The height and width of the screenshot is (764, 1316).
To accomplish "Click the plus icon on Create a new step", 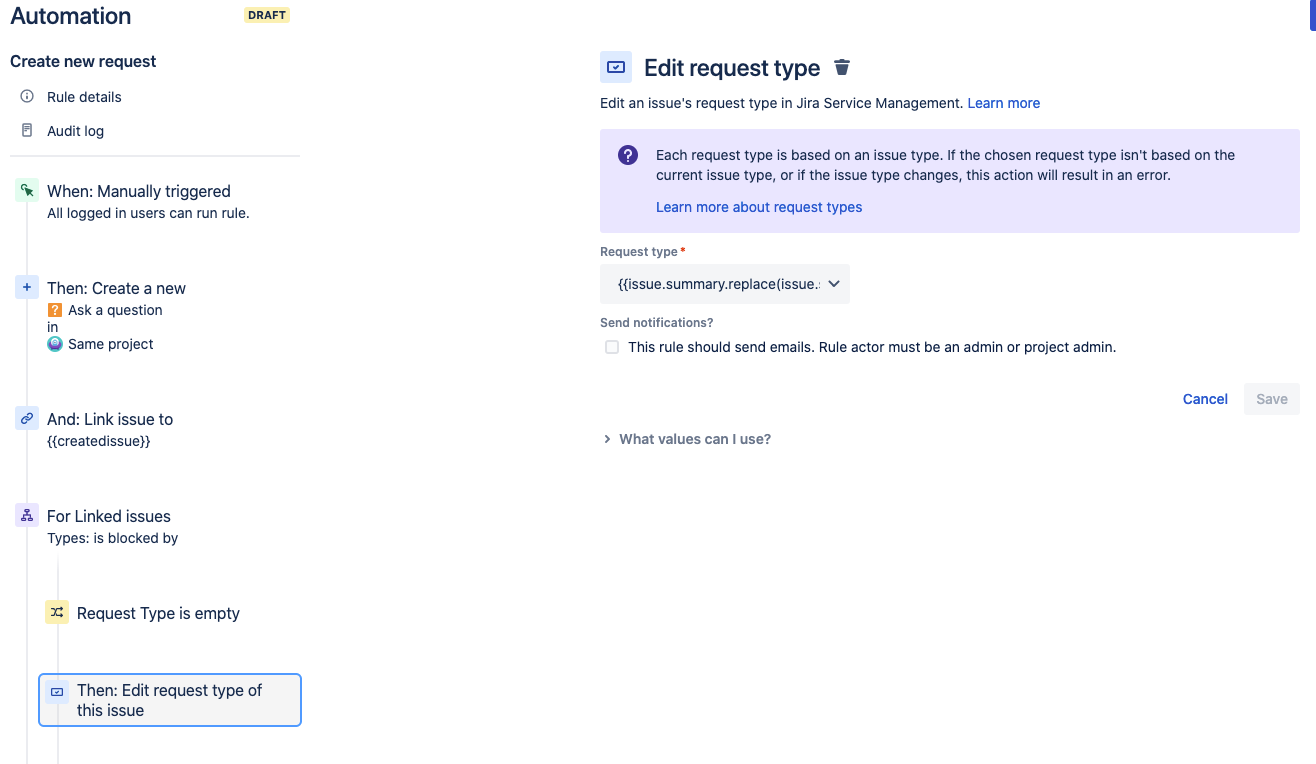I will tap(26, 286).
